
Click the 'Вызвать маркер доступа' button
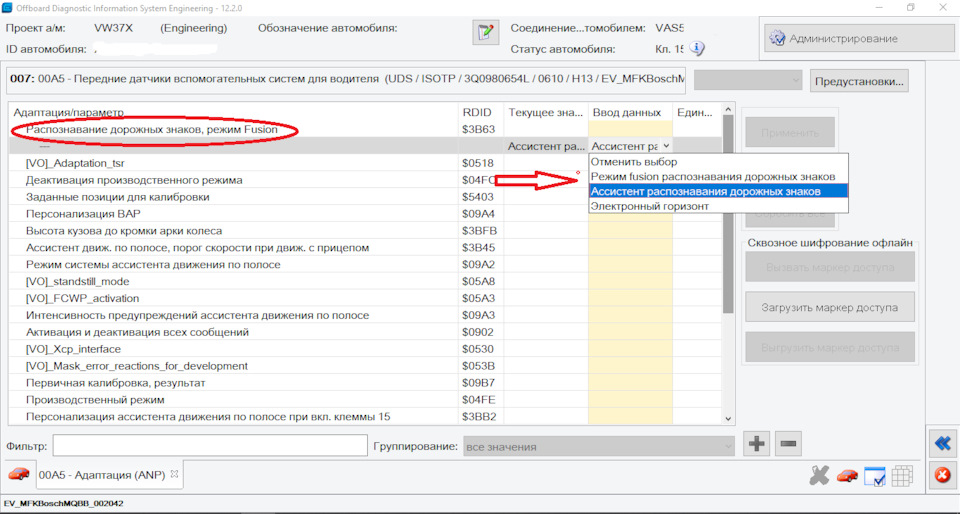(830, 267)
